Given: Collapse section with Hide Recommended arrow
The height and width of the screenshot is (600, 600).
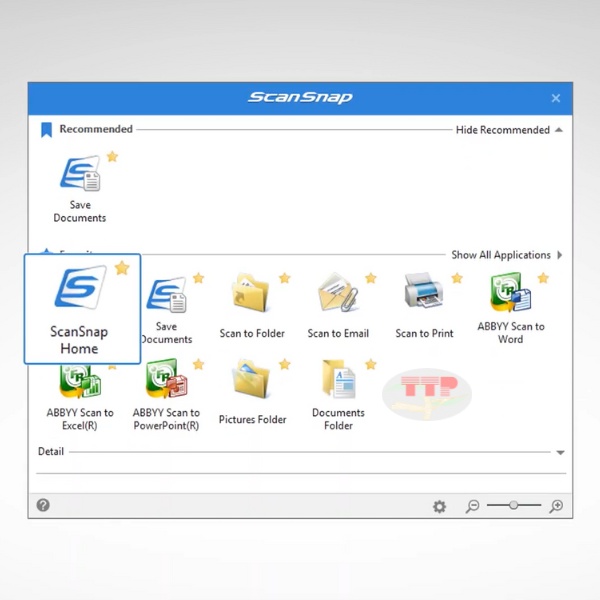Looking at the screenshot, I should [559, 130].
